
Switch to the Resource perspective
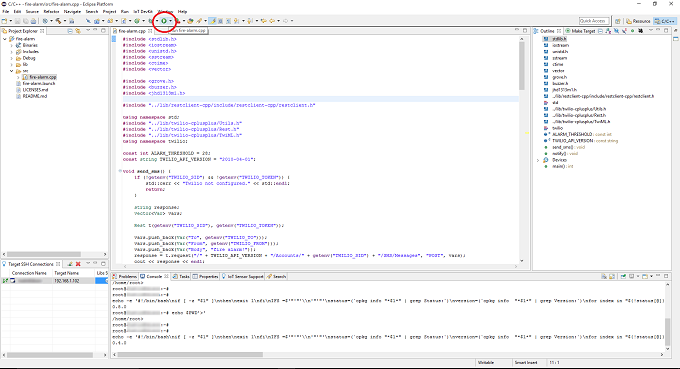tap(638, 21)
